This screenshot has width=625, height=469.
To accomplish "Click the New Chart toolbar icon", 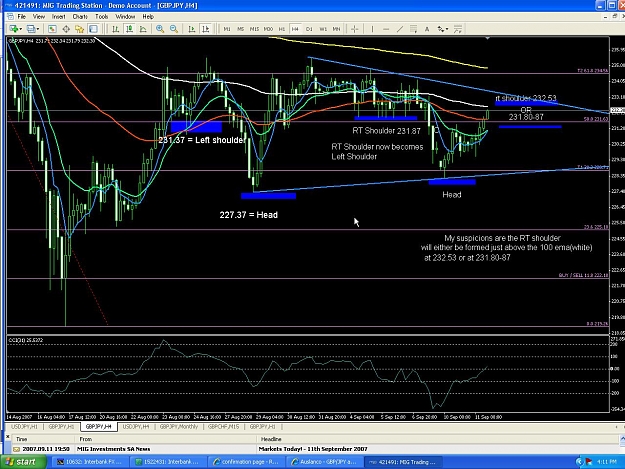I will pyautogui.click(x=14, y=29).
